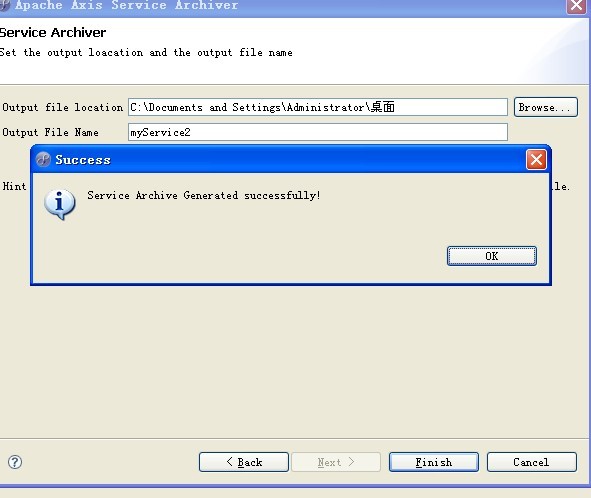Click the Back button
The image size is (591, 498).
click(244, 462)
